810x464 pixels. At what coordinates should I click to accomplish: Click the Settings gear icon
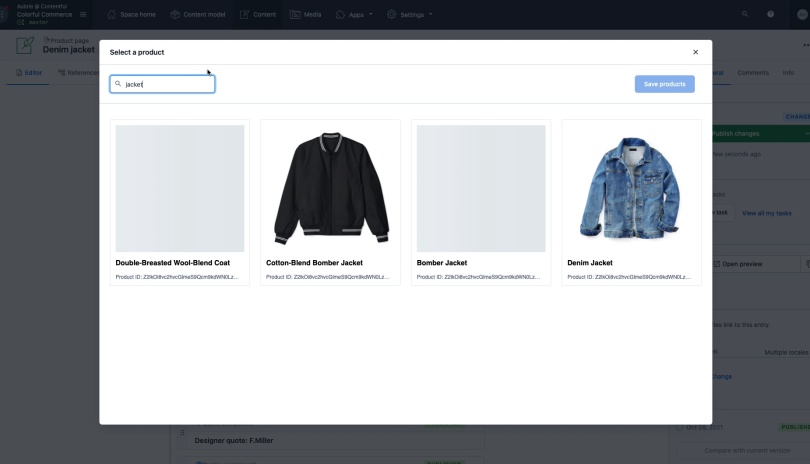392,14
